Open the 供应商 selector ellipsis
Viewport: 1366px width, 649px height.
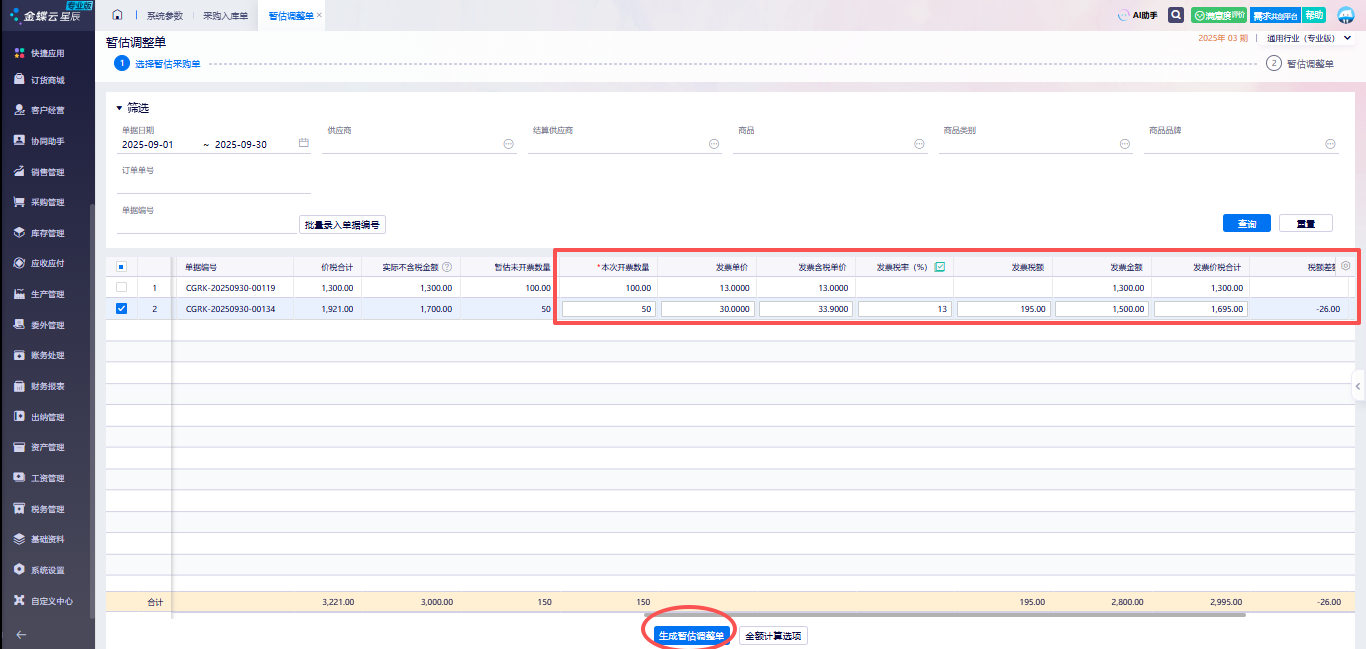508,144
